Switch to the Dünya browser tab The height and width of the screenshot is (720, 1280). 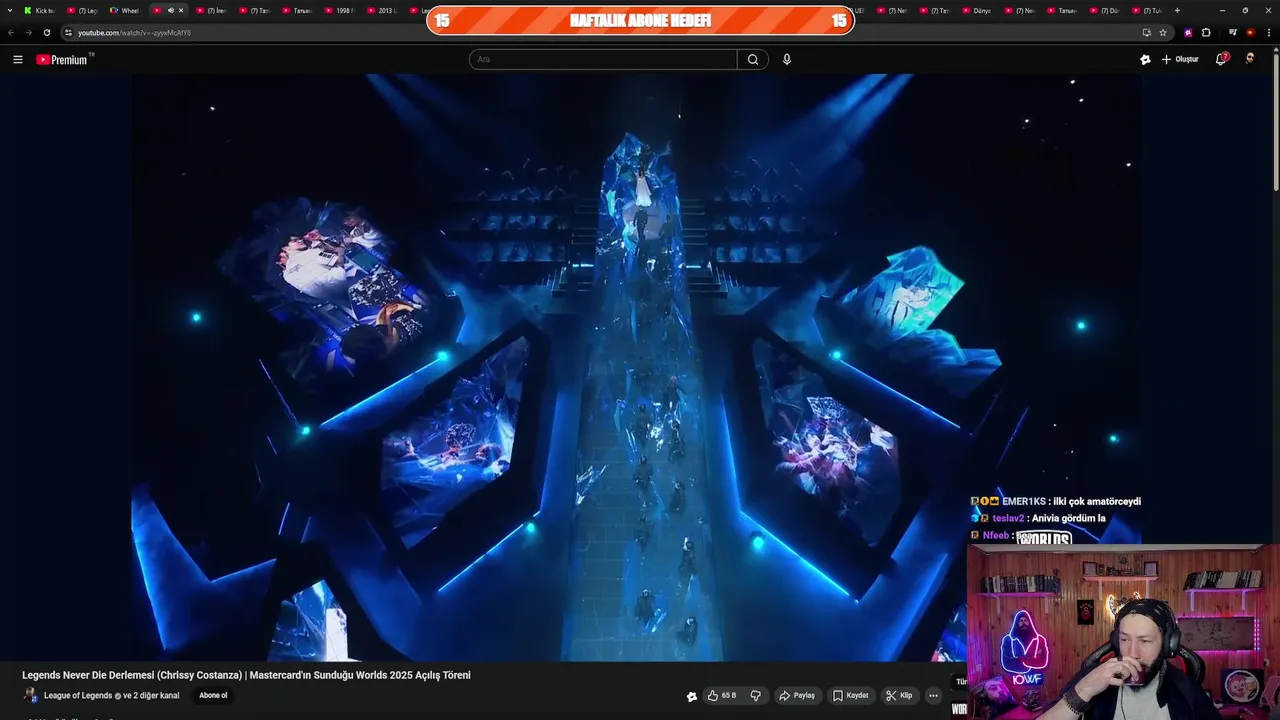[978, 10]
